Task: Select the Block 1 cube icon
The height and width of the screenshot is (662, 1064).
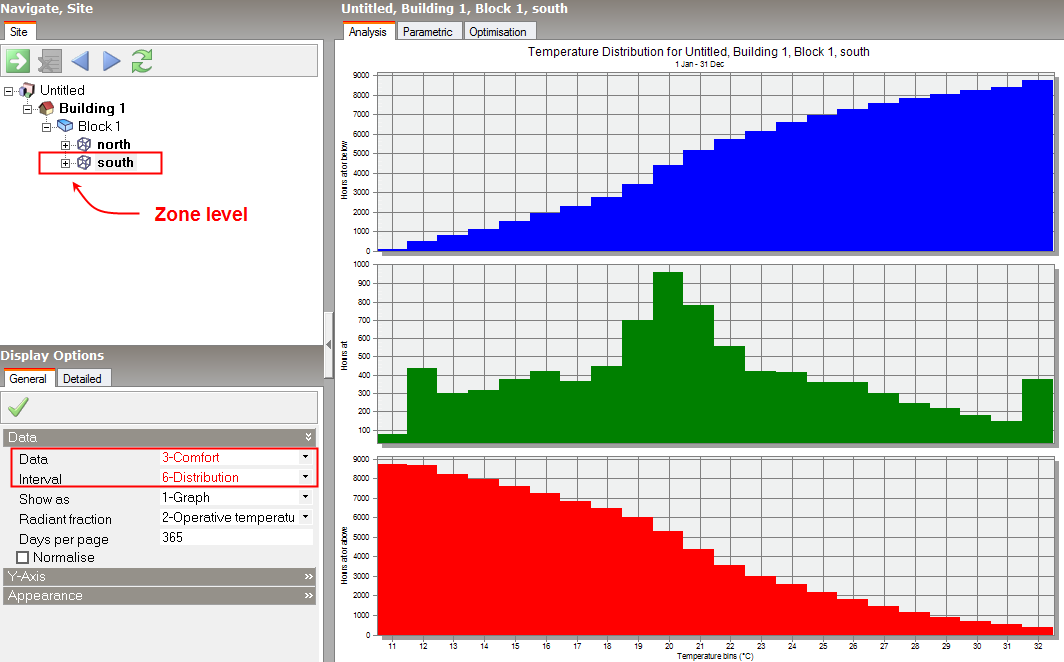Action: (x=65, y=126)
